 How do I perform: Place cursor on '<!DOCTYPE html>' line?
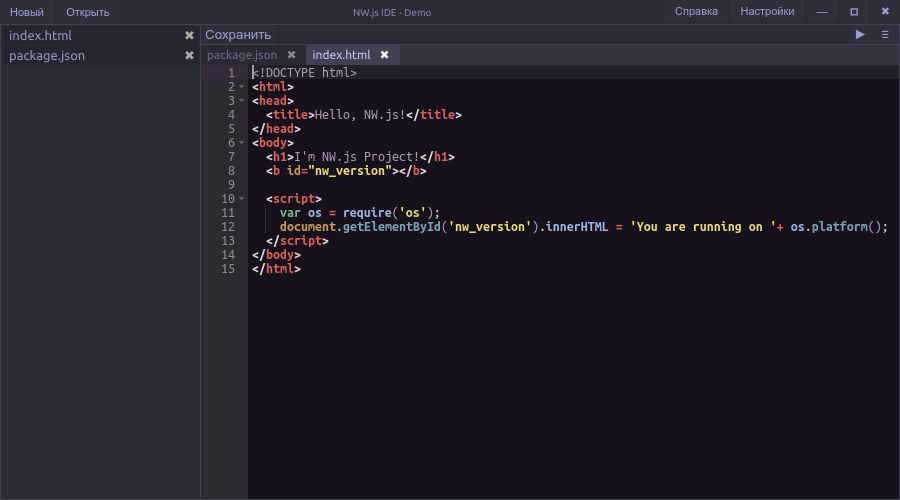click(x=304, y=73)
